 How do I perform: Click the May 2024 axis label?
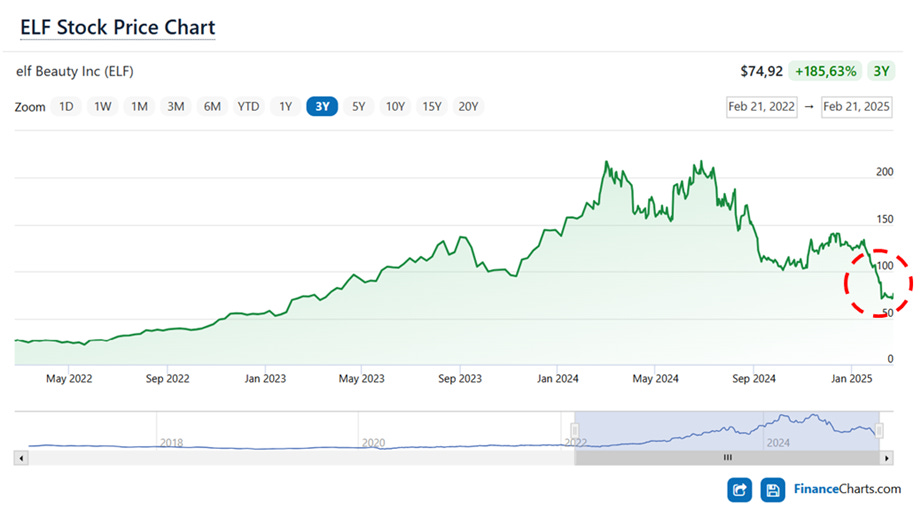[x=656, y=379]
